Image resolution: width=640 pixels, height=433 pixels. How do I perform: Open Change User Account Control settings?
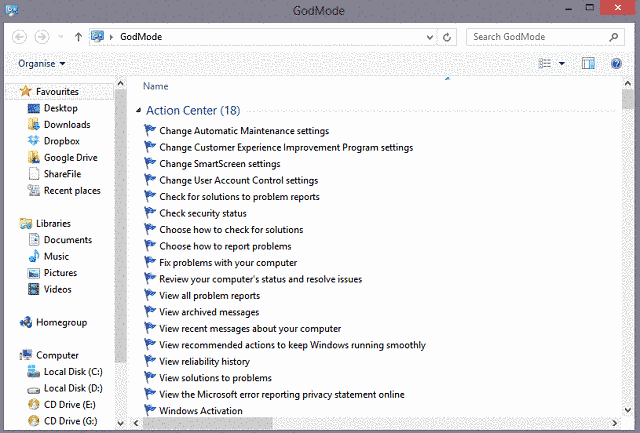tap(239, 180)
